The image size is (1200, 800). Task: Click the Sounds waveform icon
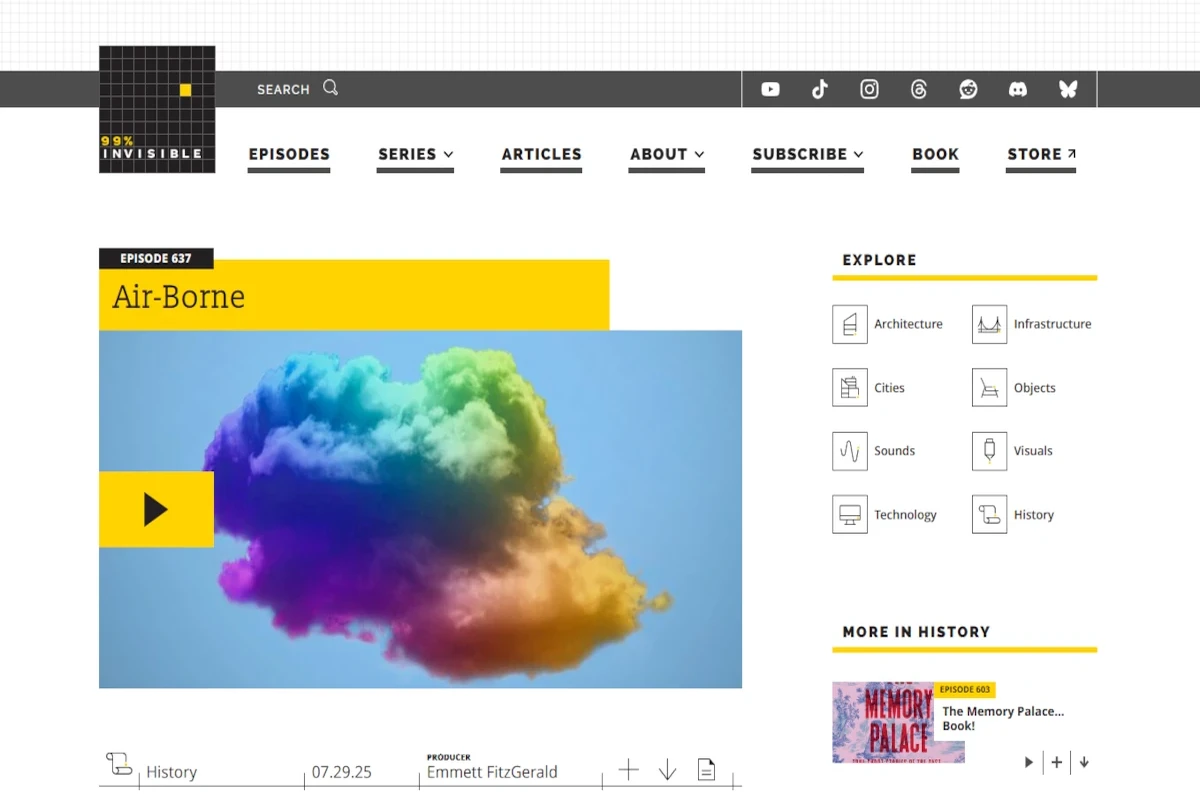[849, 451]
